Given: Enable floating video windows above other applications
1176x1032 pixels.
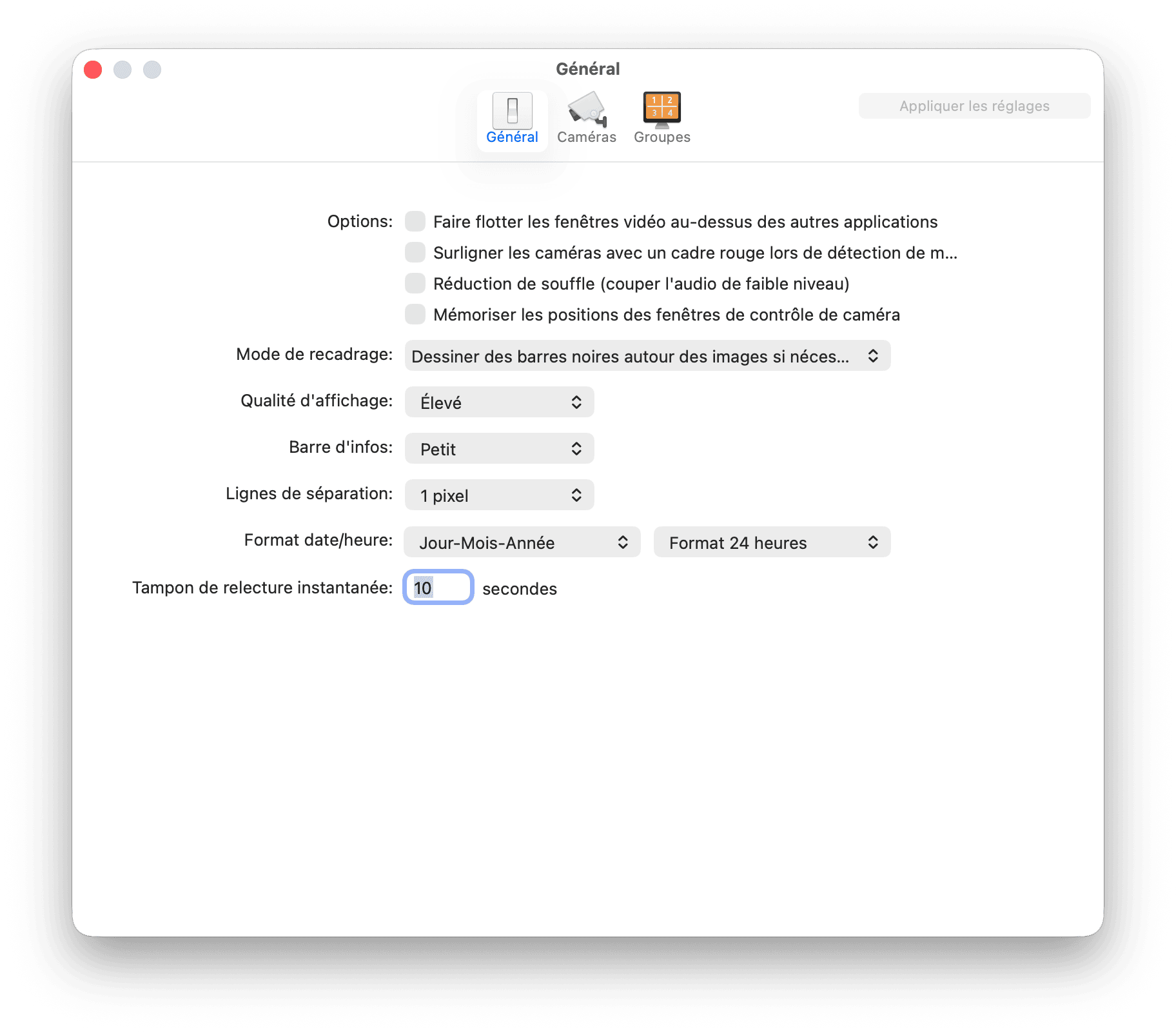Looking at the screenshot, I should [415, 221].
